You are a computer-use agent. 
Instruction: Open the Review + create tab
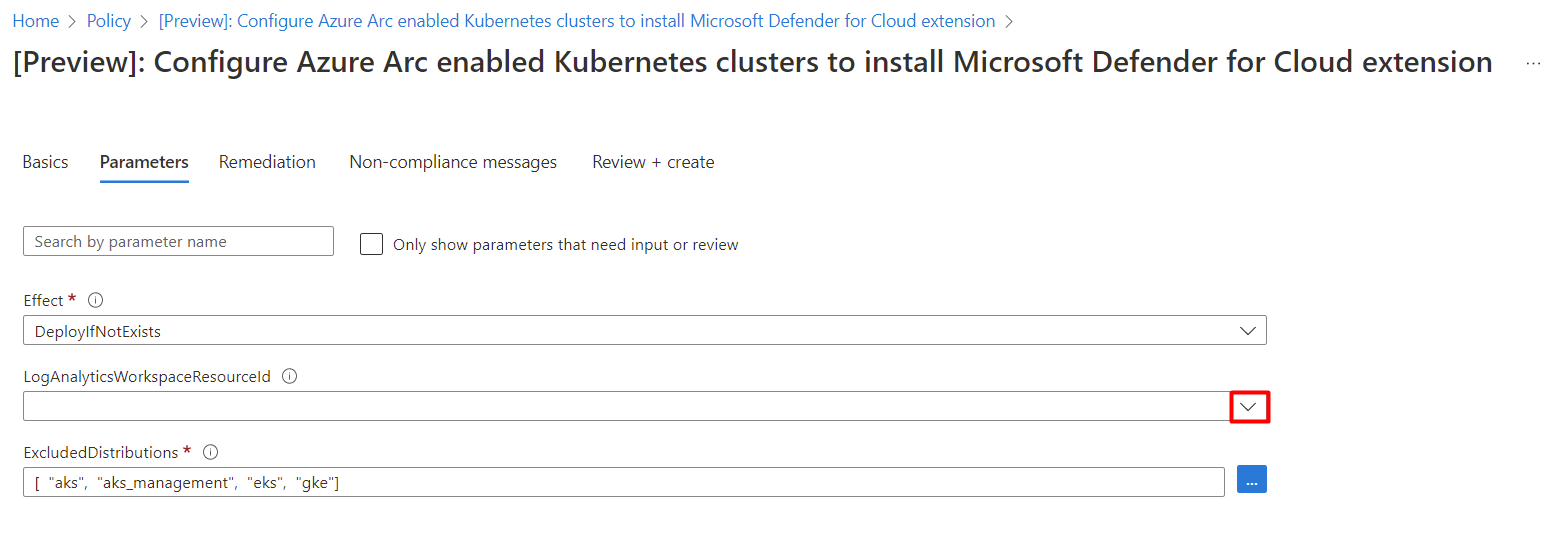click(x=653, y=162)
